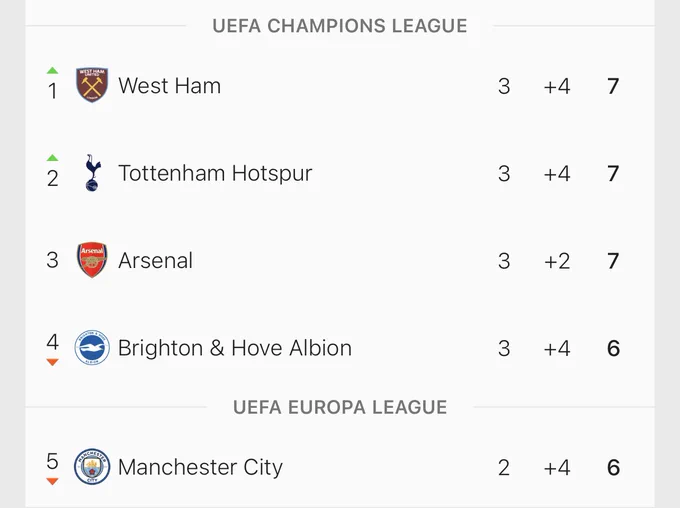Click the UEFA Europa League section header
The width and height of the screenshot is (680, 508).
click(x=340, y=407)
